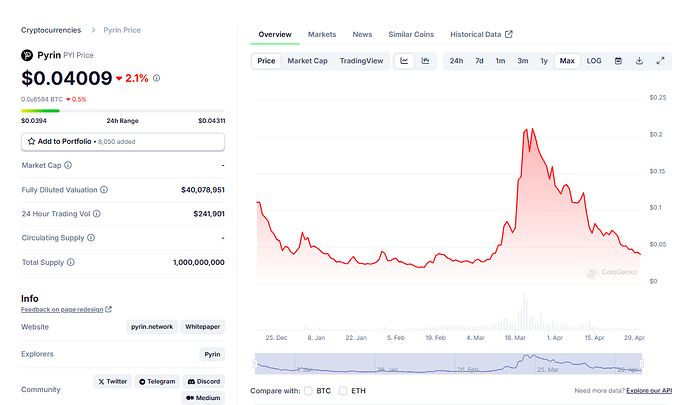
Task: Switch to the News tab
Action: [362, 34]
